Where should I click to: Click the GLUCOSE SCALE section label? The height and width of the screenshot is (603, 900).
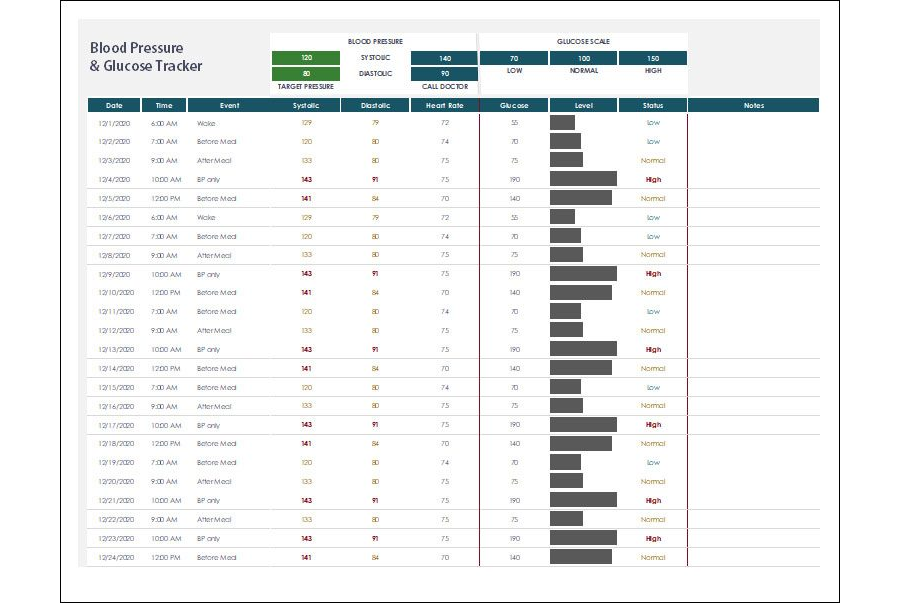(x=583, y=41)
